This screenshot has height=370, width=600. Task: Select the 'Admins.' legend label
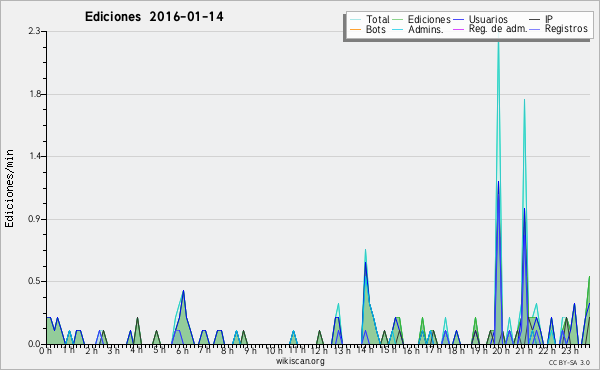[426, 29]
